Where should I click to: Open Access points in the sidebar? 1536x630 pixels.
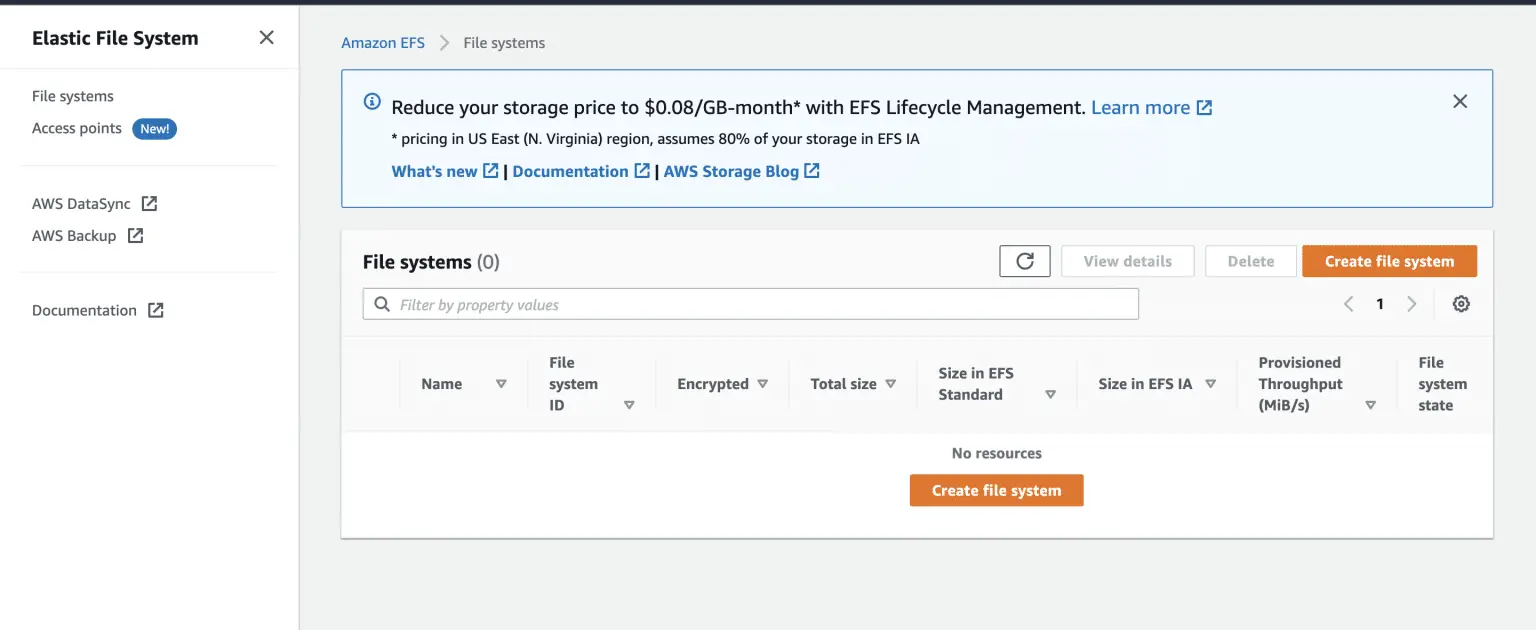(x=77, y=128)
